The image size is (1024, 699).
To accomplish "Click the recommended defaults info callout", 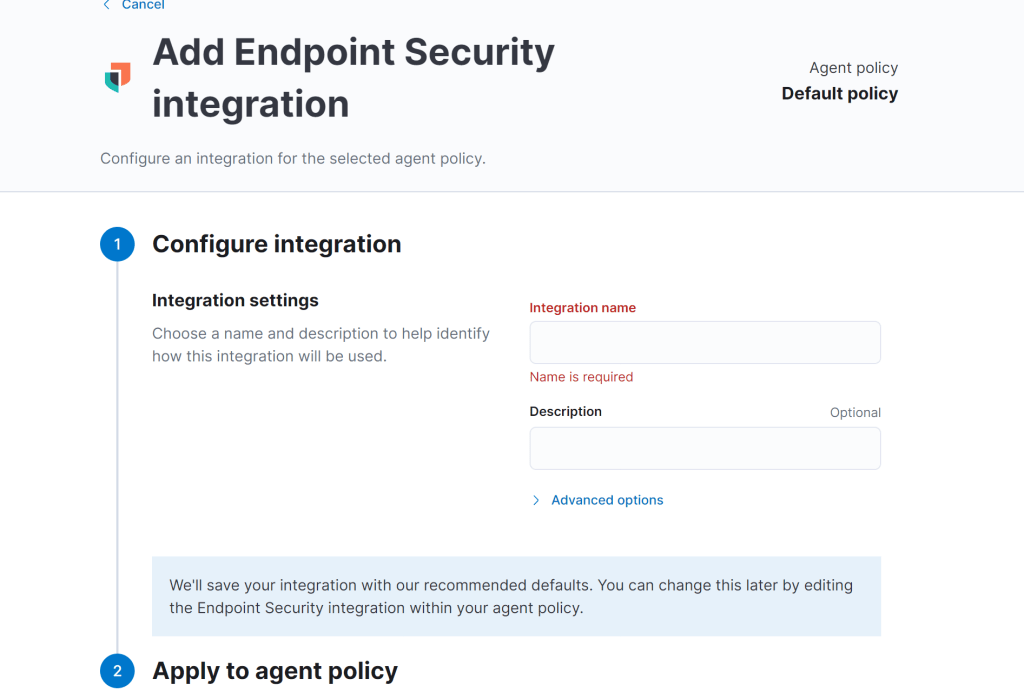I will click(516, 596).
